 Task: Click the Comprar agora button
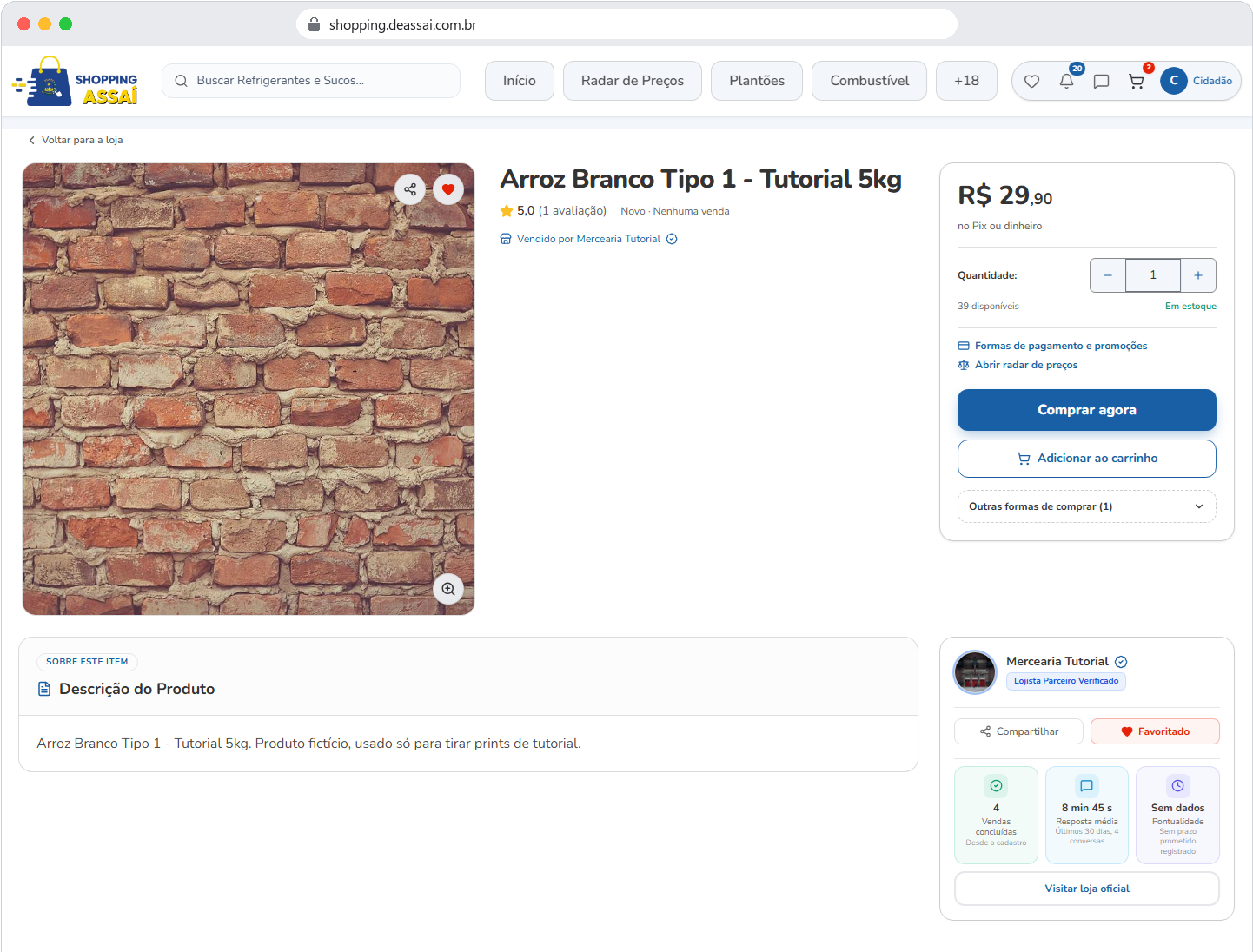pyautogui.click(x=1087, y=410)
